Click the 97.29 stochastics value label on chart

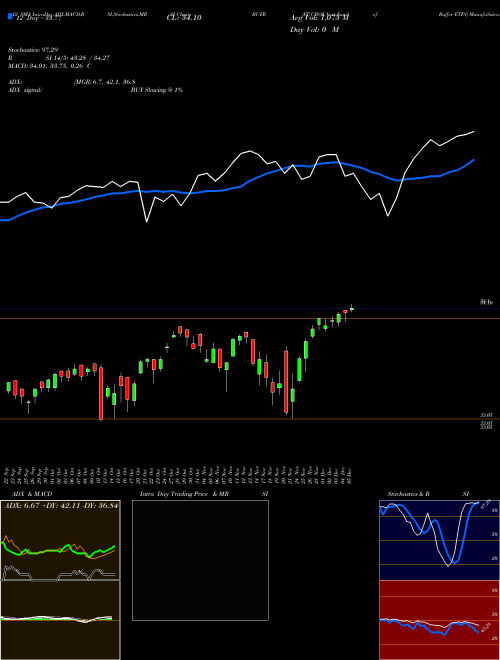[x=486, y=503]
